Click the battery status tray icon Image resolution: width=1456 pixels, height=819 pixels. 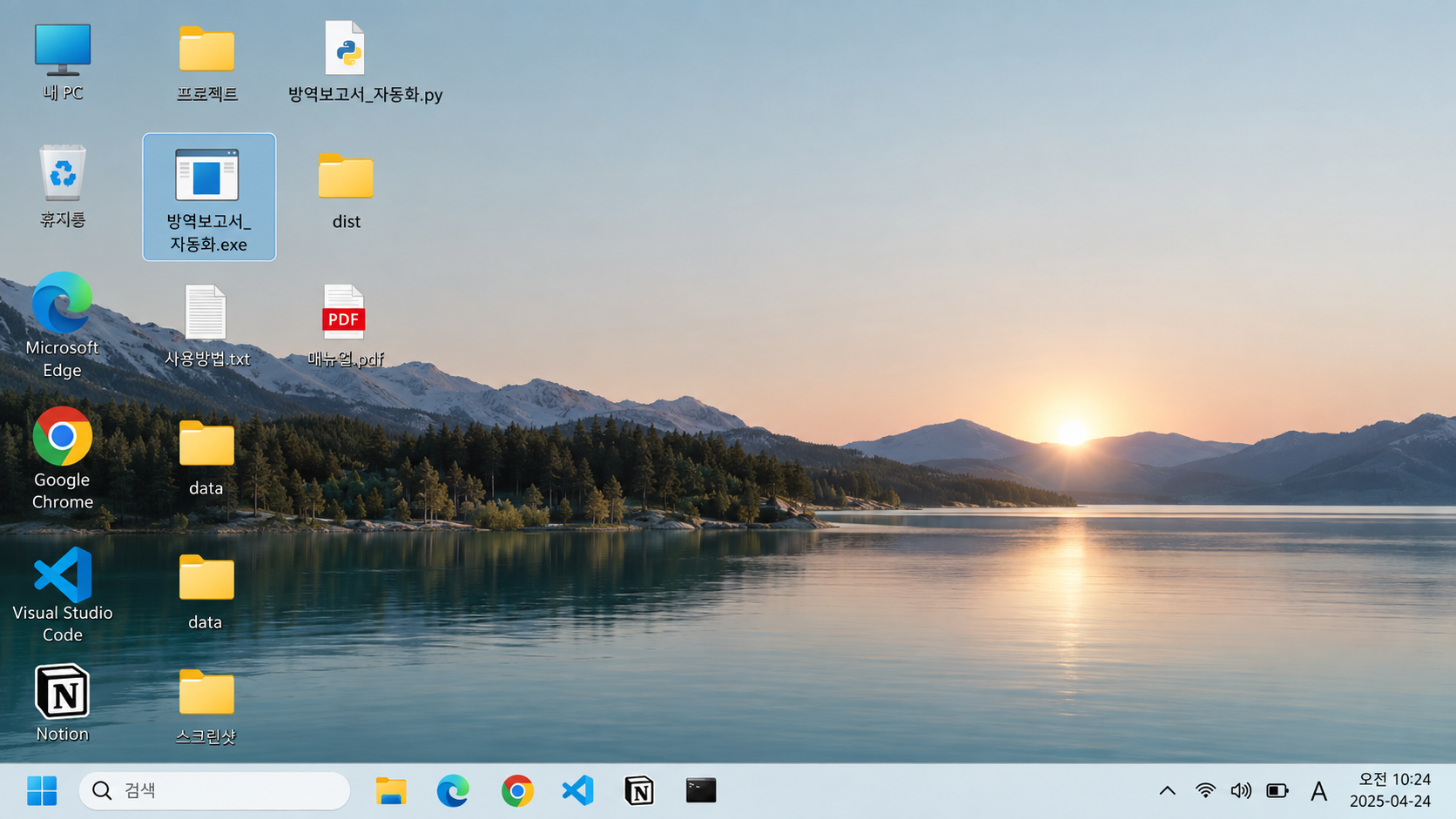tap(1277, 790)
